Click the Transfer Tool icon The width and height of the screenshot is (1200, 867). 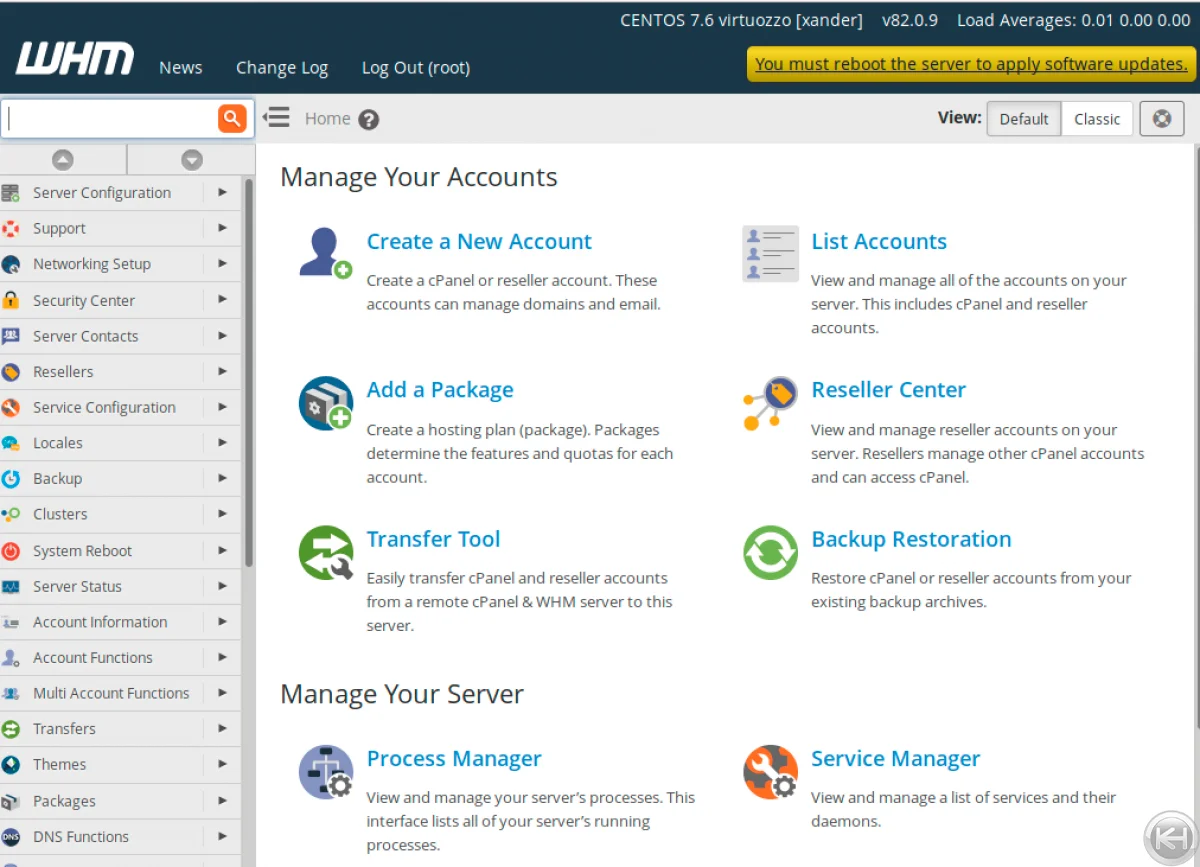(x=325, y=552)
